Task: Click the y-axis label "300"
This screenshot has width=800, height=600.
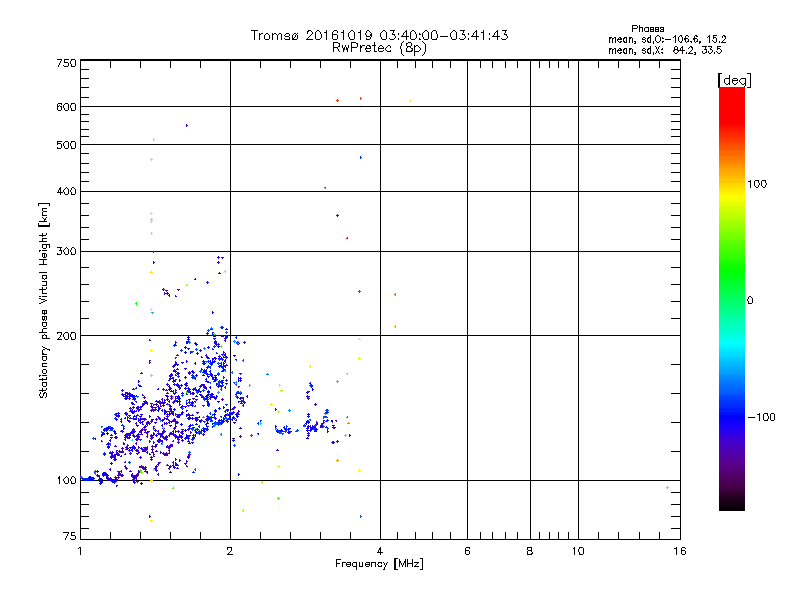Action: coord(66,252)
